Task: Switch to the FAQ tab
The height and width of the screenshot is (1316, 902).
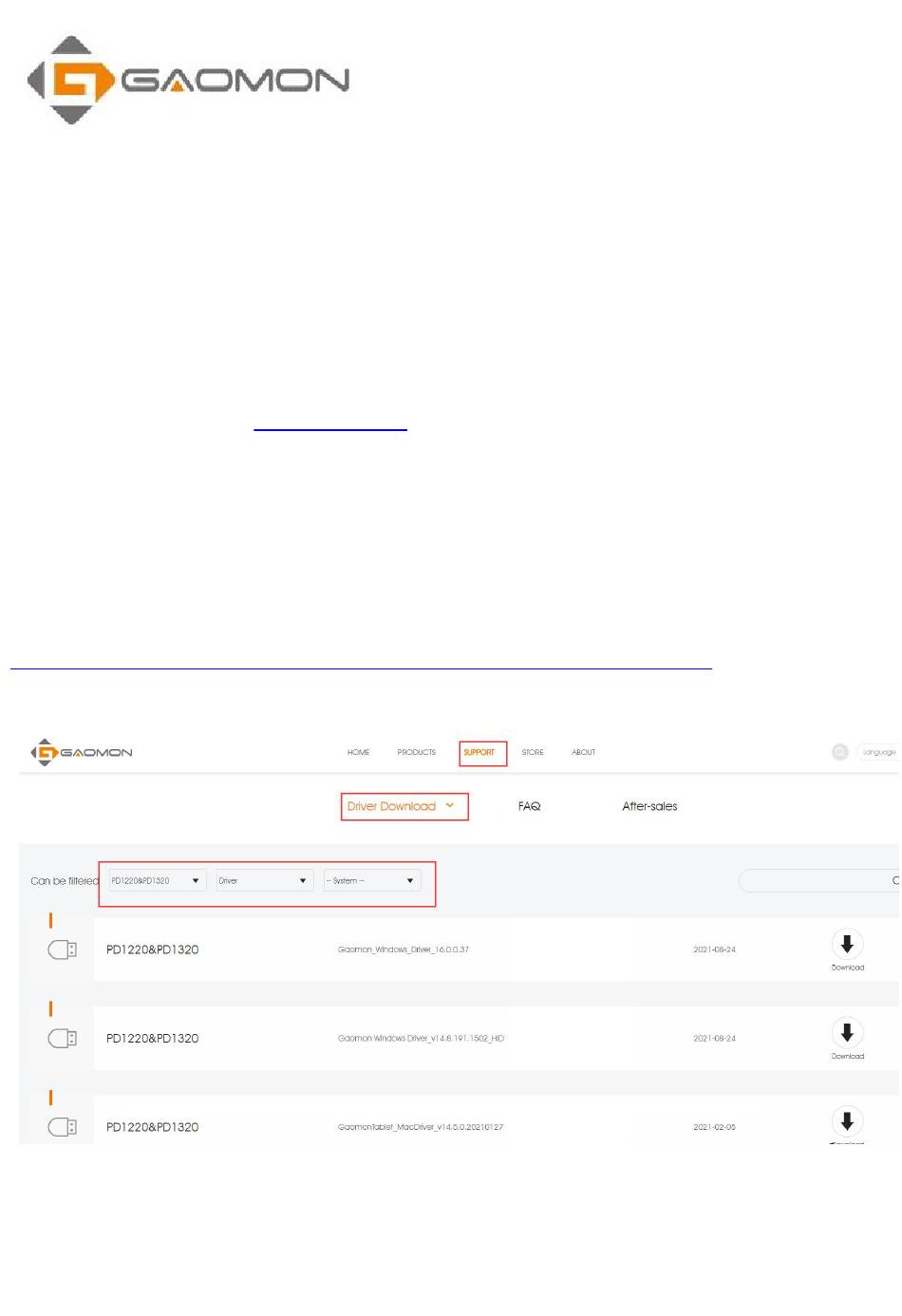Action: click(x=530, y=806)
